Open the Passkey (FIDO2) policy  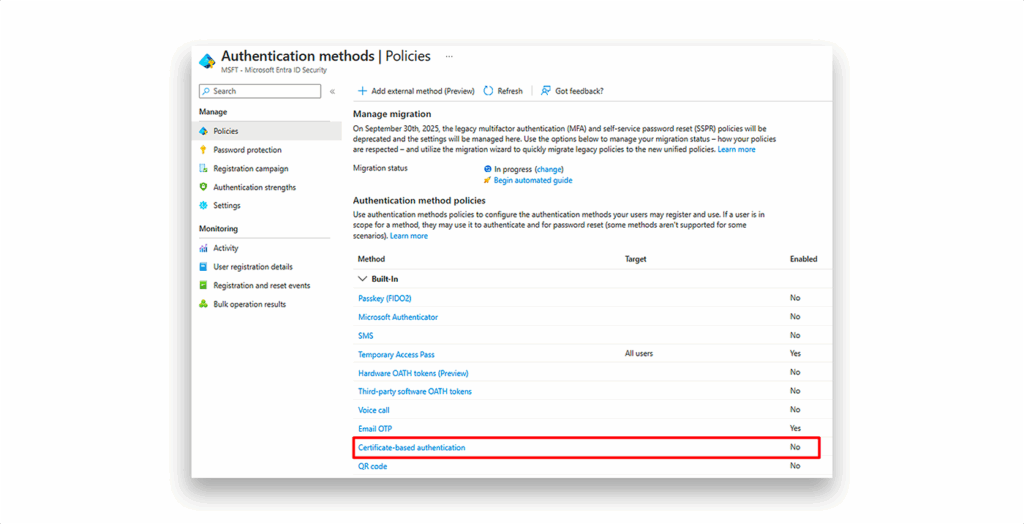coord(385,299)
